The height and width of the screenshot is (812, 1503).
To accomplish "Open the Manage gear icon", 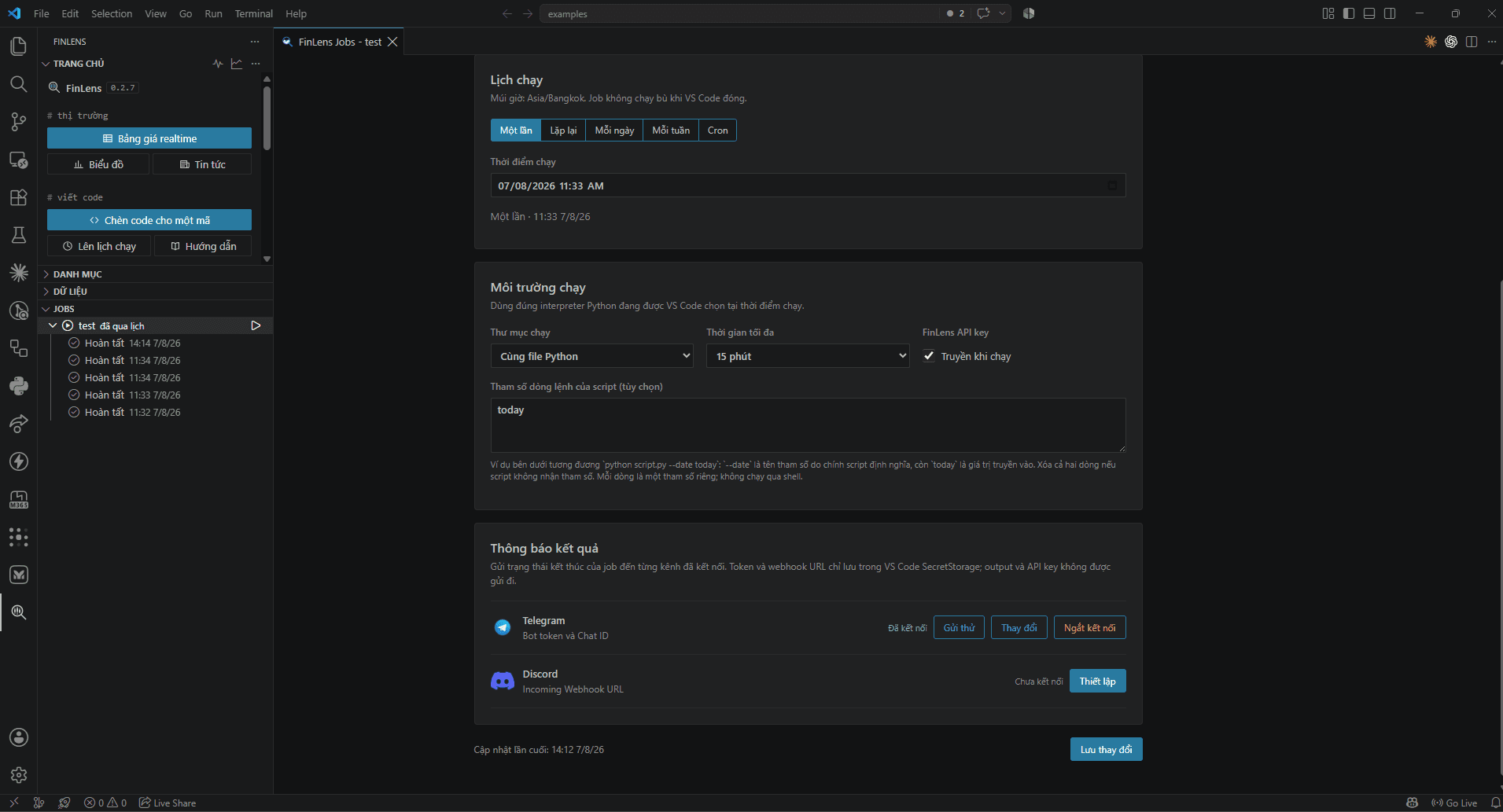I will click(18, 775).
